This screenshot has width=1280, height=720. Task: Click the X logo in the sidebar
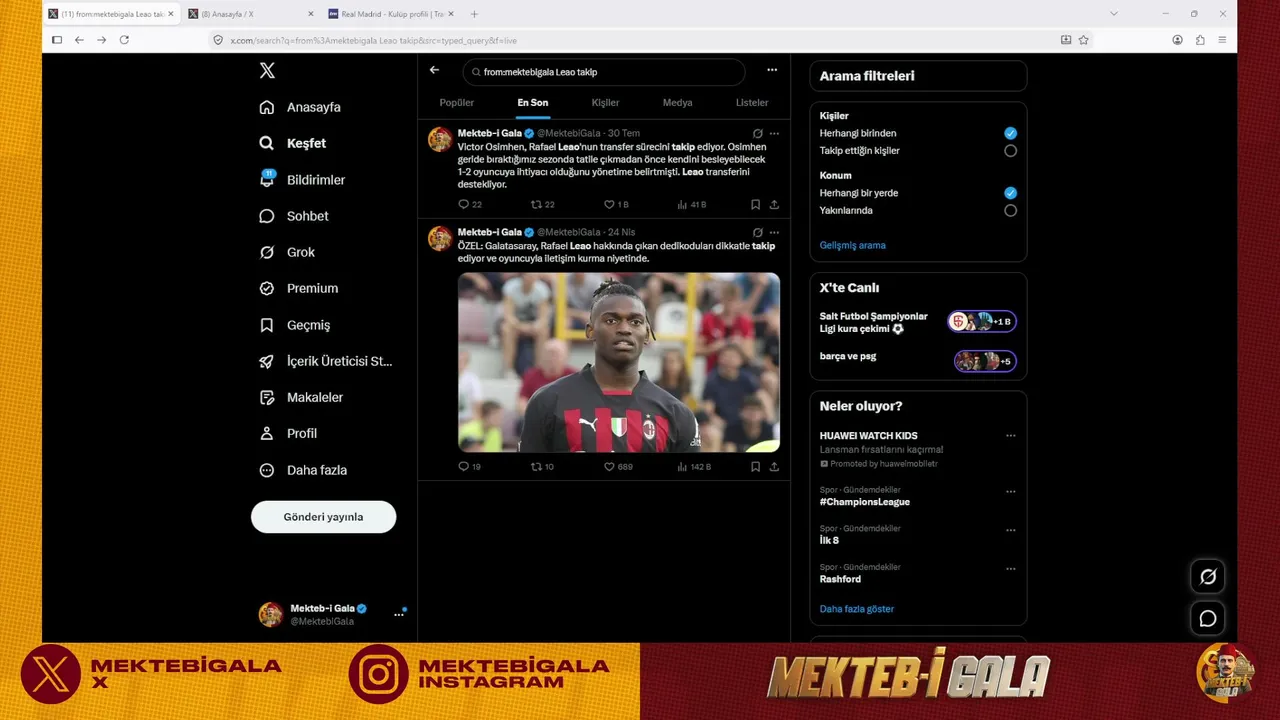tap(267, 71)
